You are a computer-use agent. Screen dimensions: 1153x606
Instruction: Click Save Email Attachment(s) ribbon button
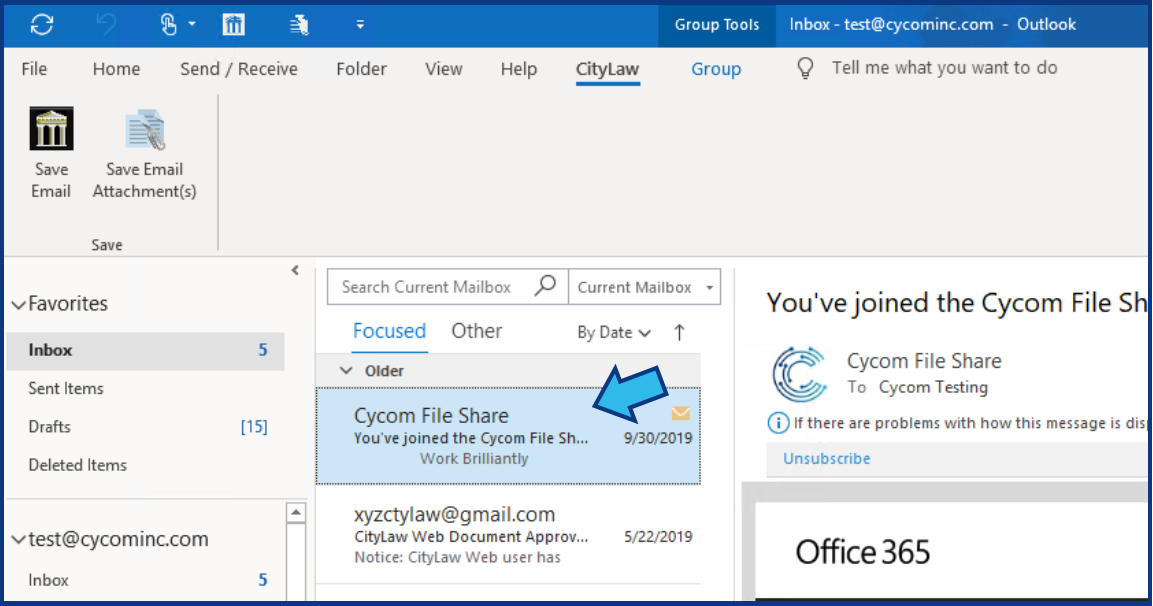point(145,153)
